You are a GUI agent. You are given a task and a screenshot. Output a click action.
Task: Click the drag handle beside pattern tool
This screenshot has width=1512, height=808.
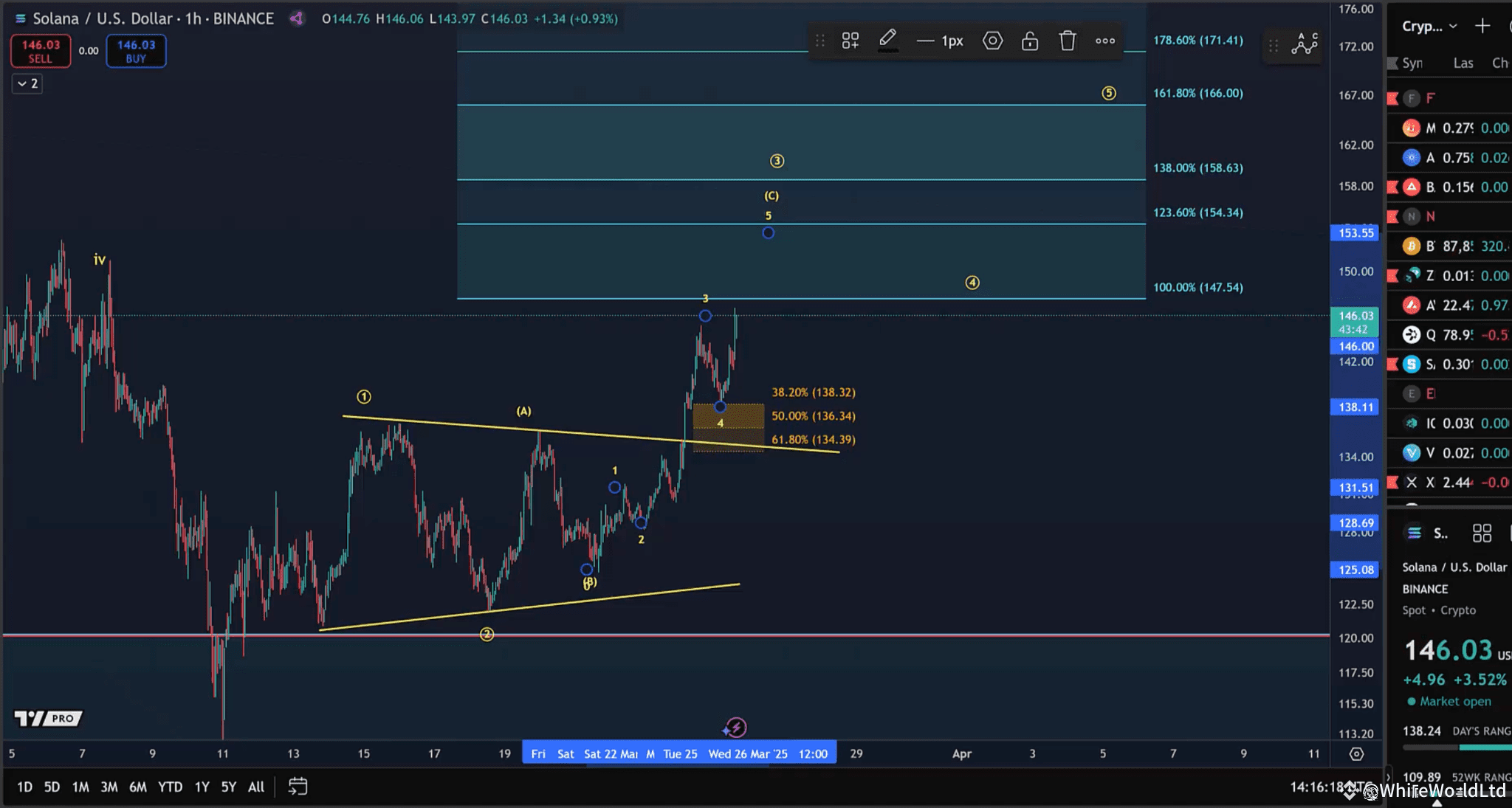(1274, 45)
